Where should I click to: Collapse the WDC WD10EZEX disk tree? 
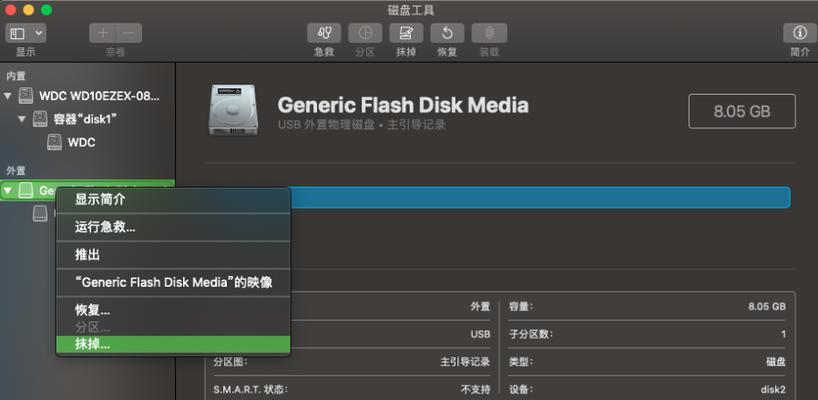click(x=7, y=96)
